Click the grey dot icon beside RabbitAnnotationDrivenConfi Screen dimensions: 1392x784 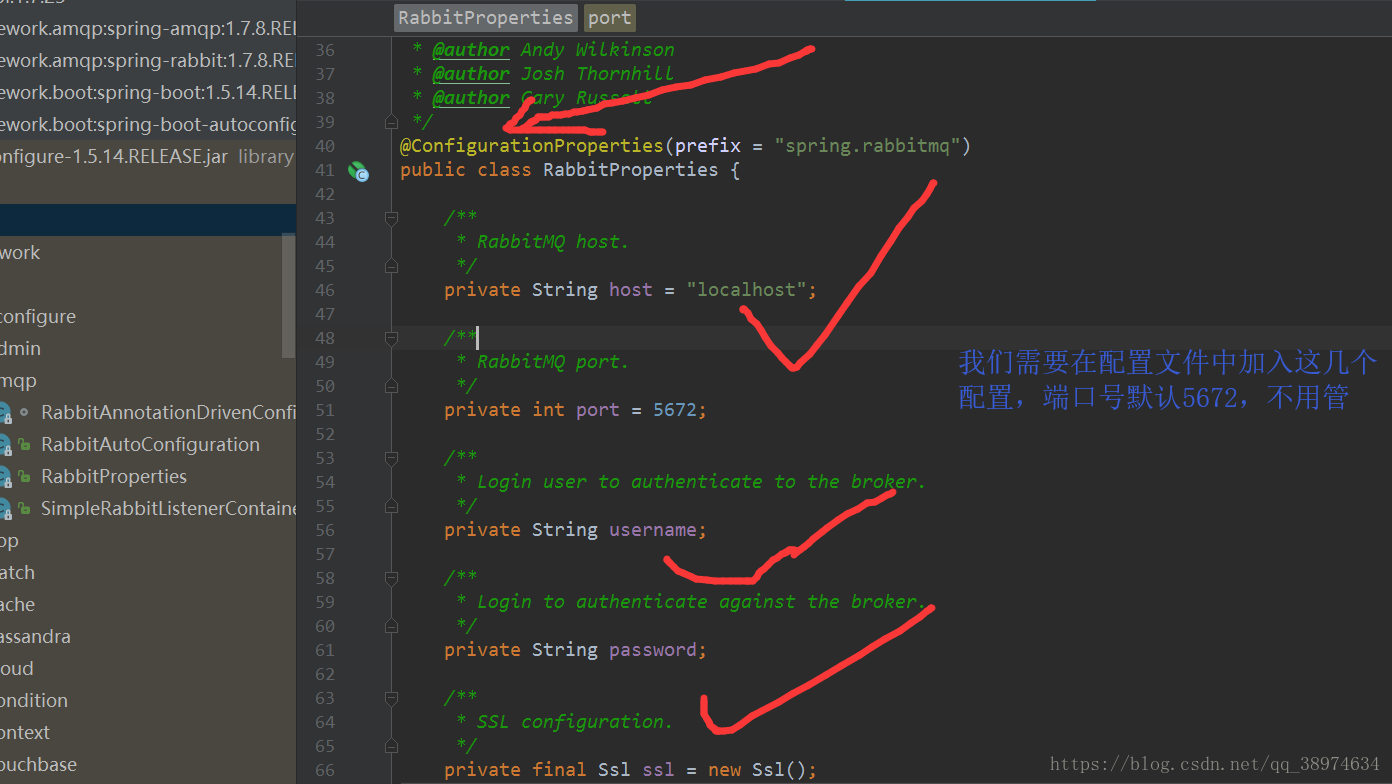(23, 412)
